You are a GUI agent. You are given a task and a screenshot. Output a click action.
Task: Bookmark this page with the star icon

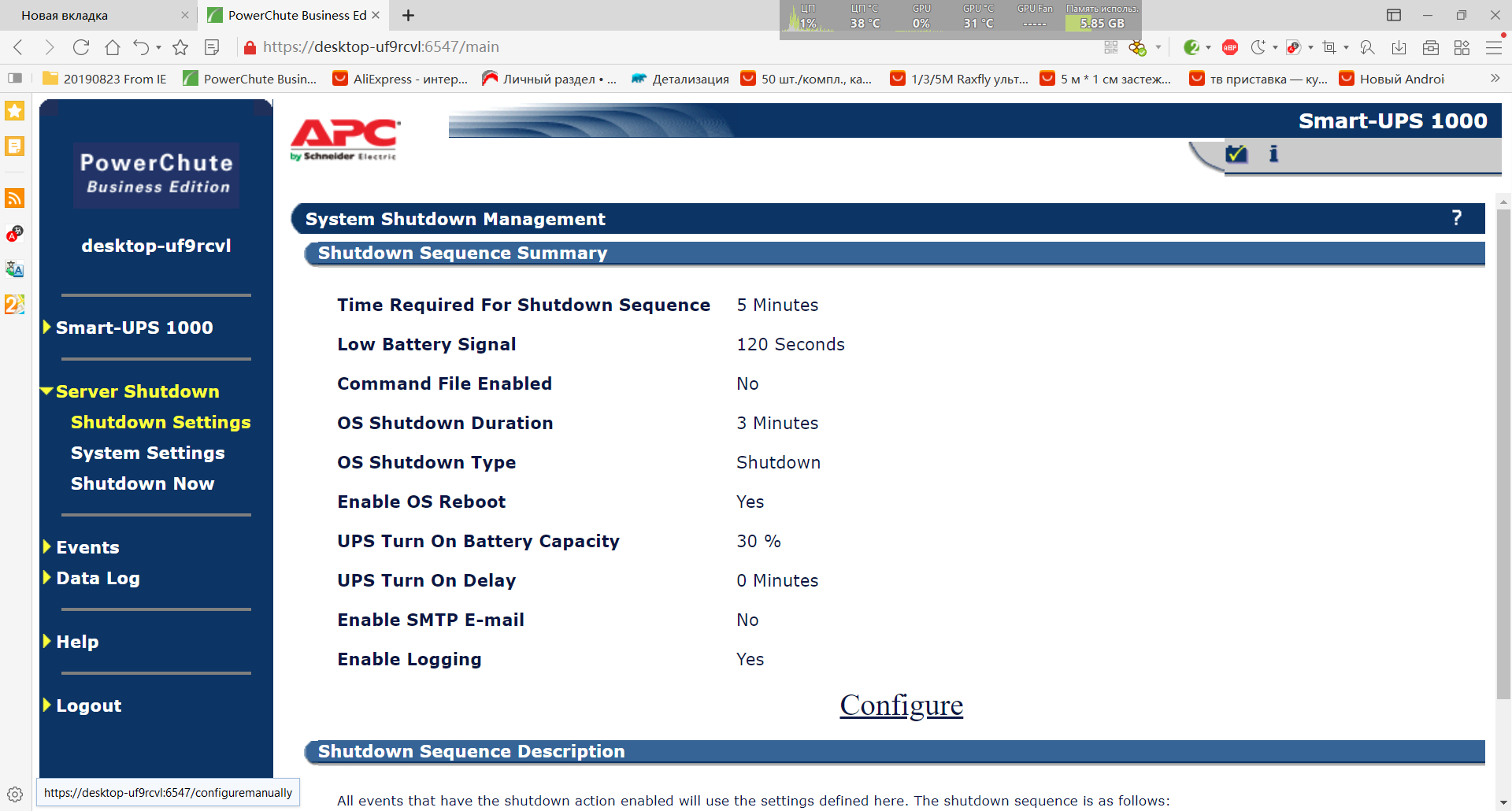coord(180,47)
